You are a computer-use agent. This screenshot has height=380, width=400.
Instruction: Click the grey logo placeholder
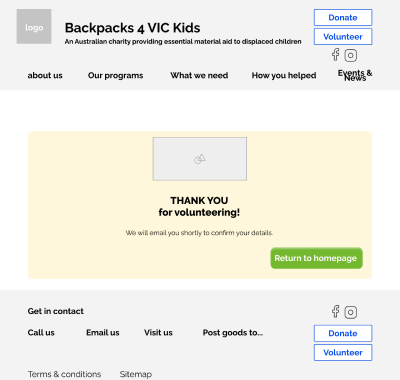click(x=34, y=27)
